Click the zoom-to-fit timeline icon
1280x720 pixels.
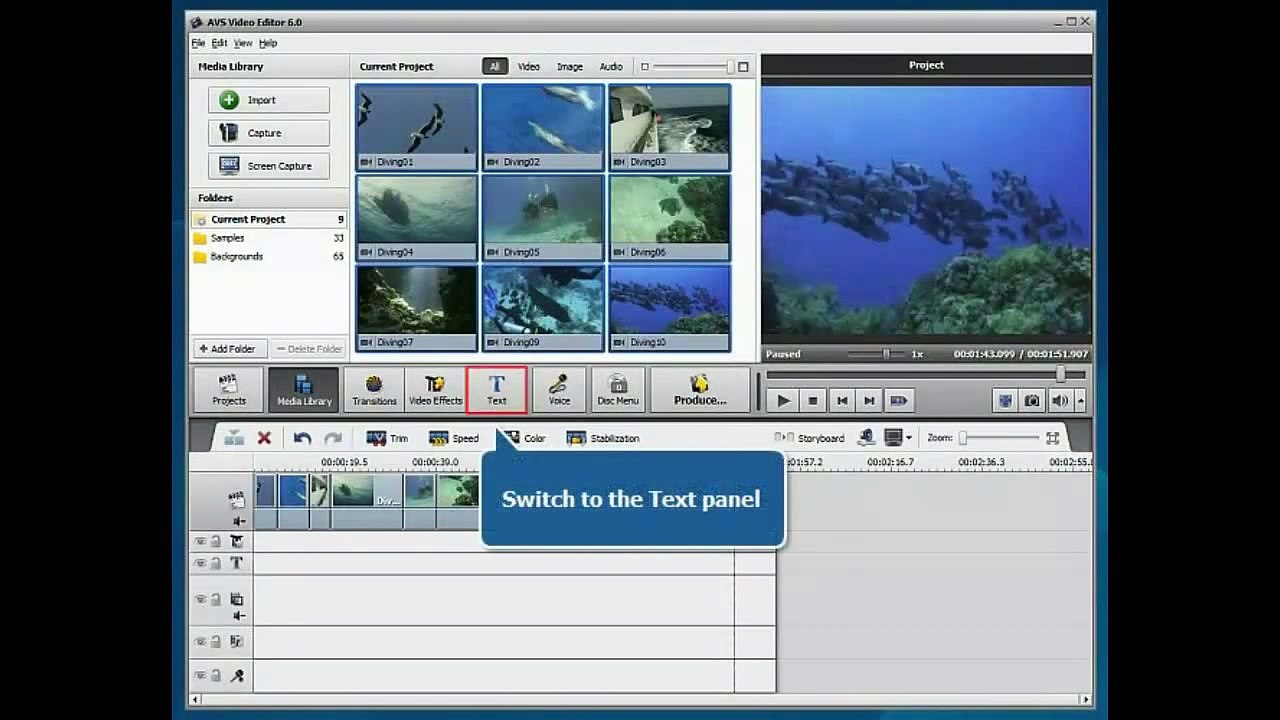(1052, 438)
